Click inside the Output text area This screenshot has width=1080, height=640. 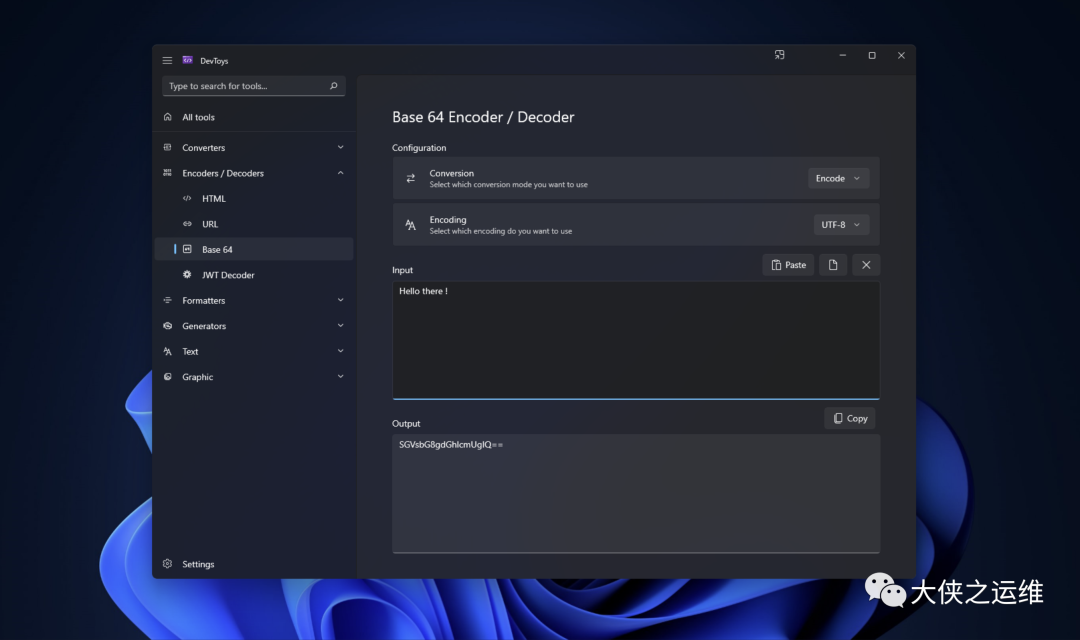[636, 493]
